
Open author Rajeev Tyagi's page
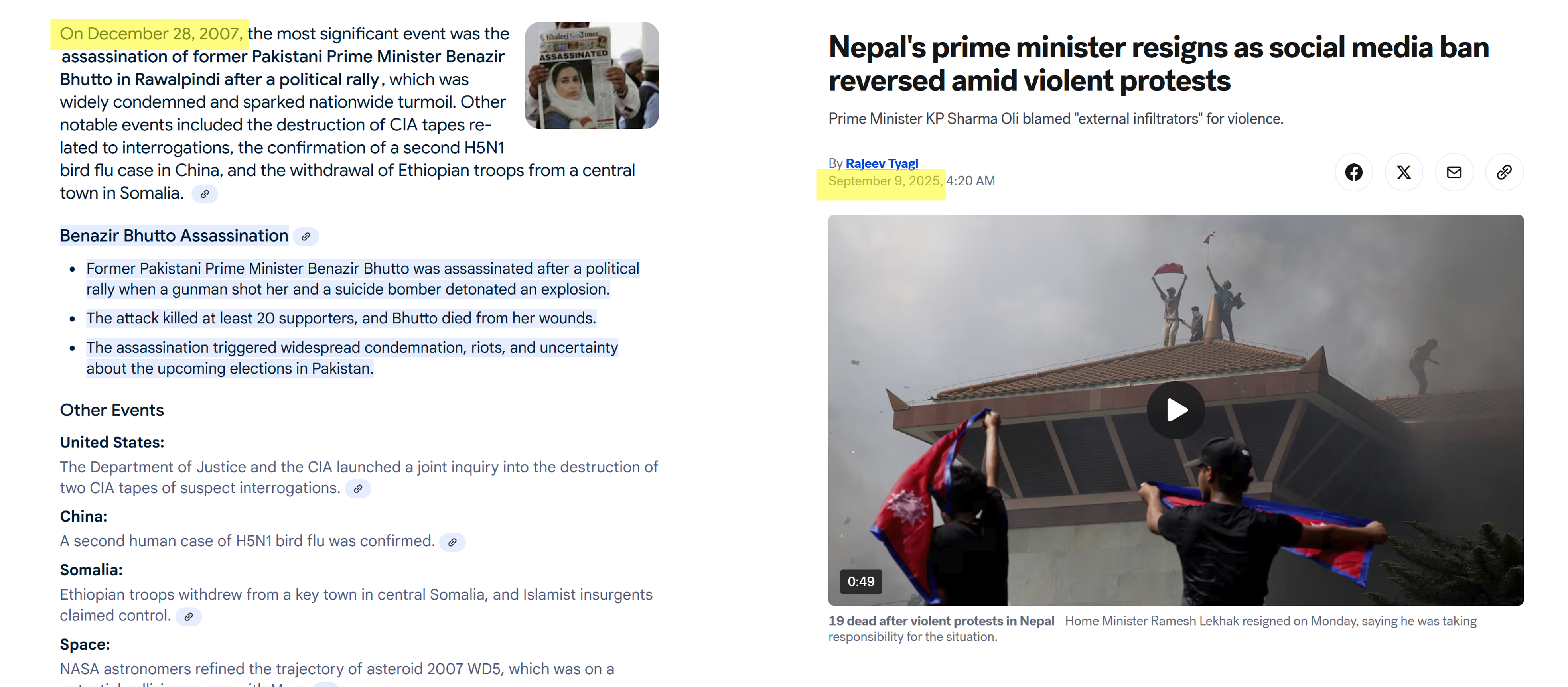point(882,163)
